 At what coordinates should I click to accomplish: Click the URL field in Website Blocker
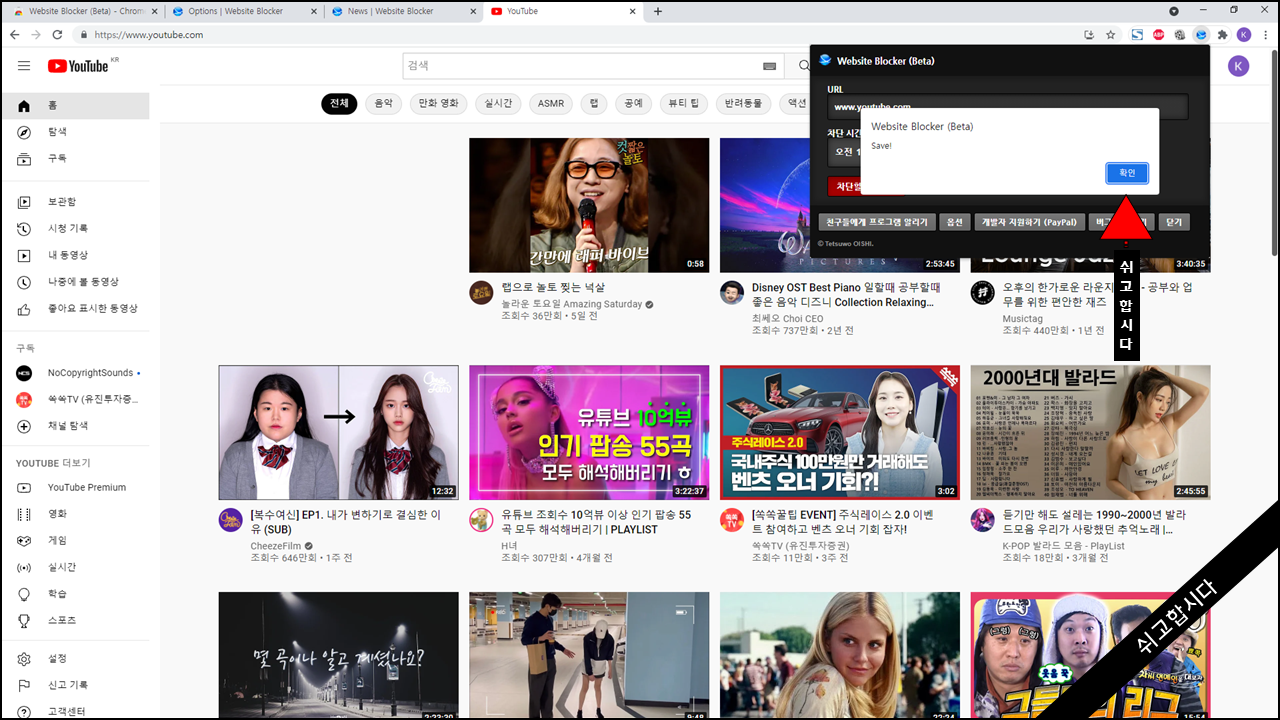1008,106
